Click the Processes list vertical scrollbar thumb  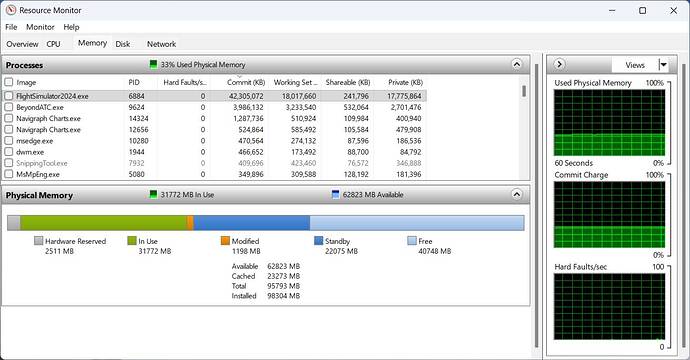pyautogui.click(x=524, y=91)
